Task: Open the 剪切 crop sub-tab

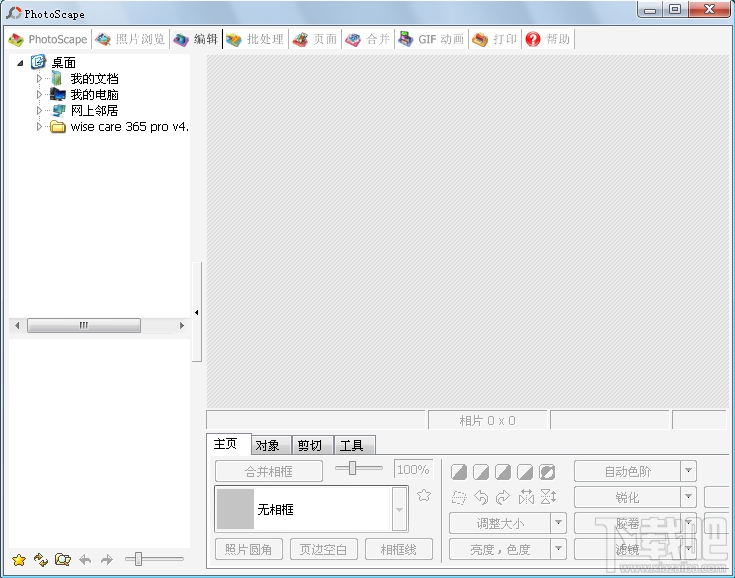Action: click(313, 445)
